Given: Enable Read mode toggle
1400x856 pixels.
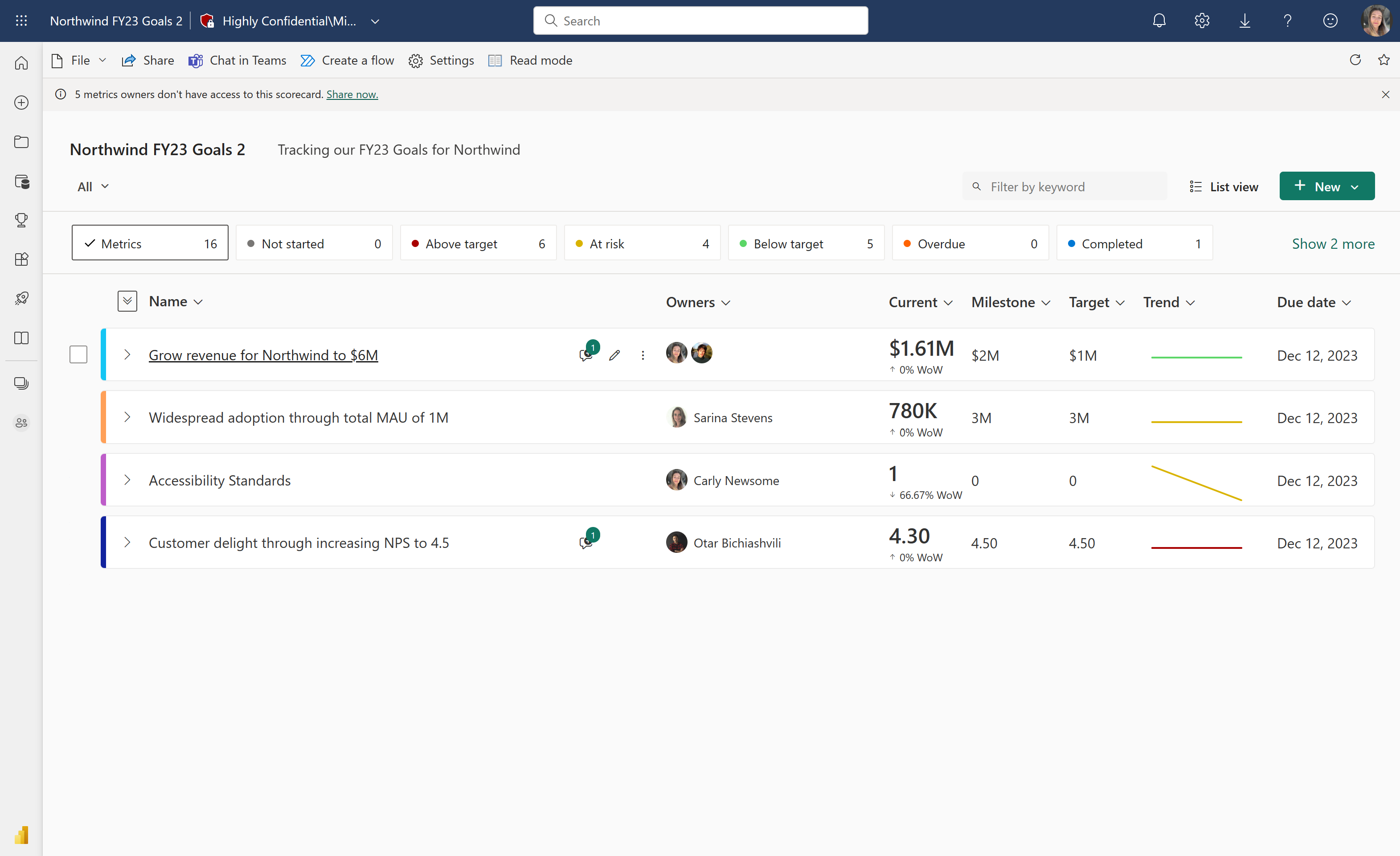Looking at the screenshot, I should pos(529,60).
